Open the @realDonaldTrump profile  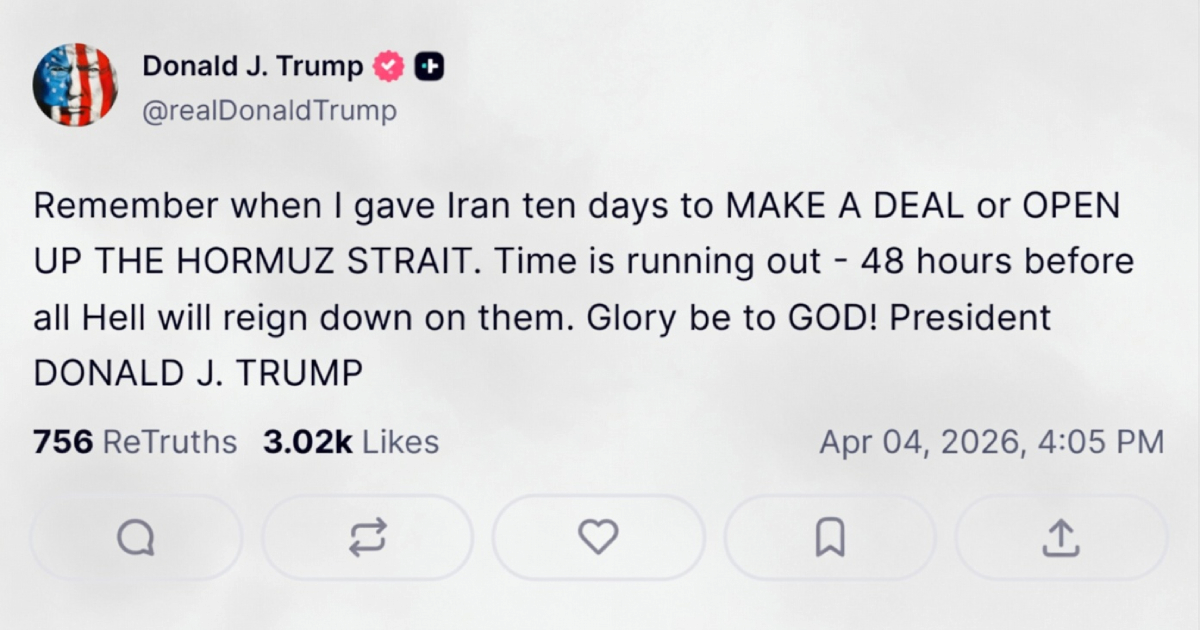(270, 110)
